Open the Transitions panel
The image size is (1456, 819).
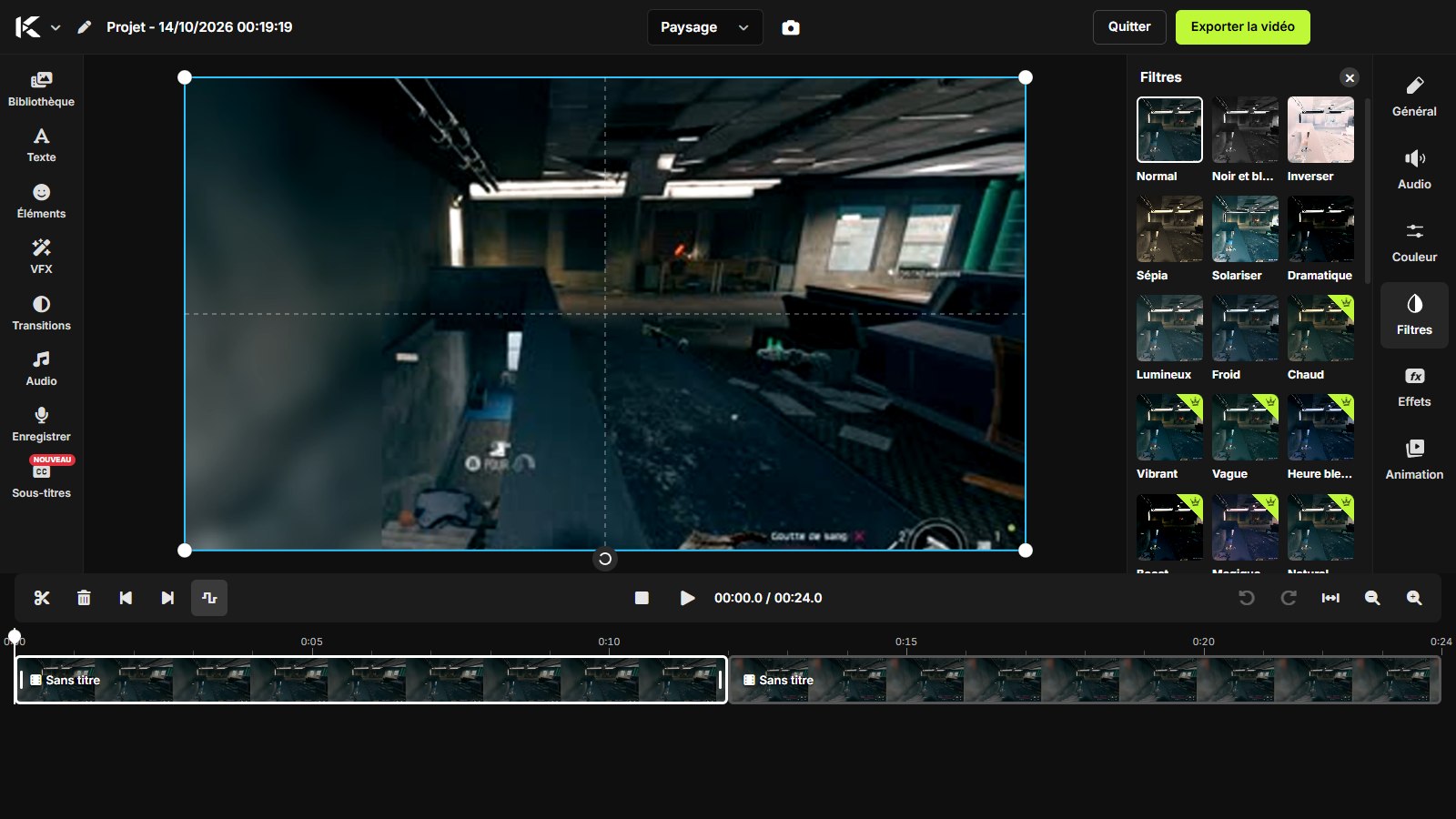(41, 313)
